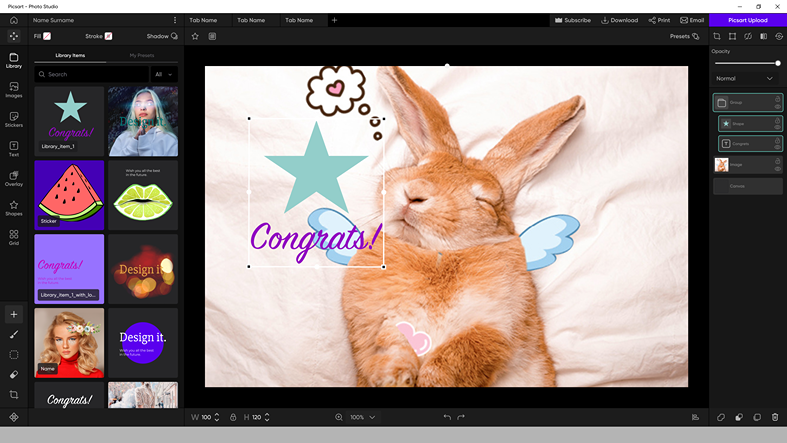Delete layer with the trash icon
787x443 pixels.
(x=775, y=417)
